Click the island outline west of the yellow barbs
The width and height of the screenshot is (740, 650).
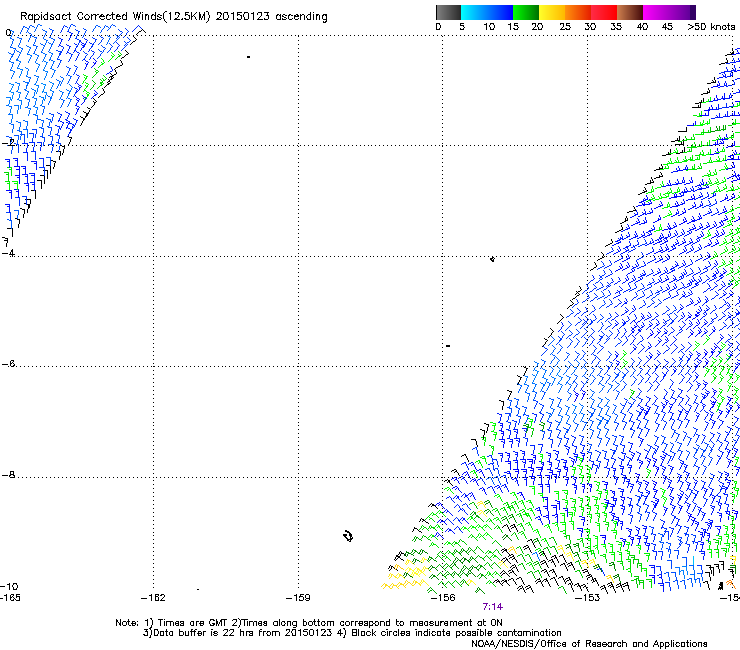348,536
